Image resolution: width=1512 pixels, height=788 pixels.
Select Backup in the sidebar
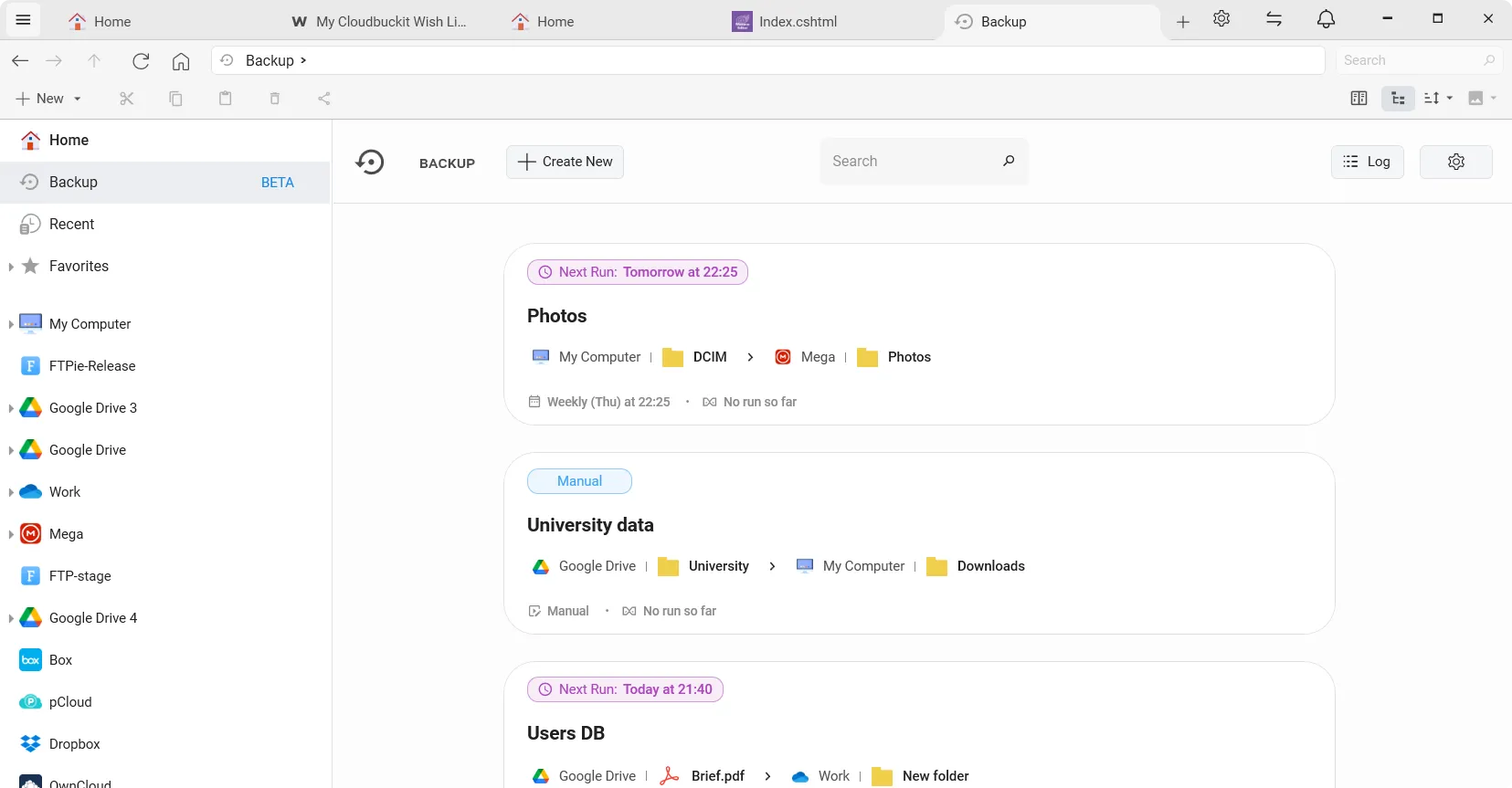tap(164, 182)
